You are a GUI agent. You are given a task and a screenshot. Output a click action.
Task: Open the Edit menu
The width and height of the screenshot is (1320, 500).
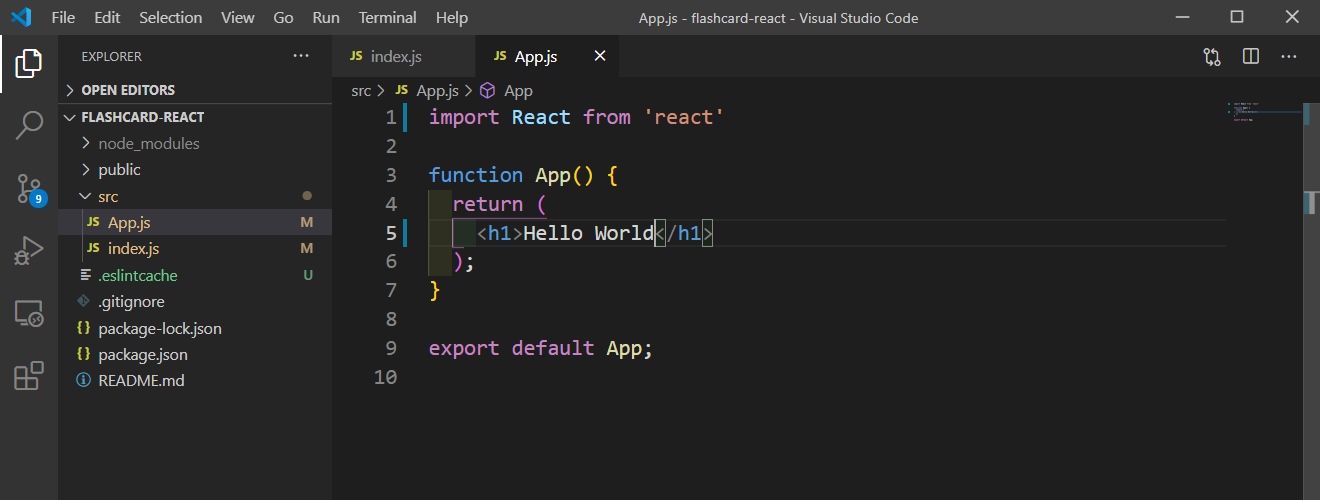click(x=108, y=17)
